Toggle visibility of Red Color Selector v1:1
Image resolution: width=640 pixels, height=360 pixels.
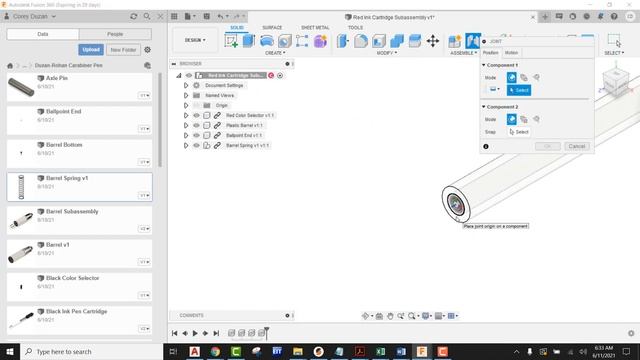click(x=196, y=116)
